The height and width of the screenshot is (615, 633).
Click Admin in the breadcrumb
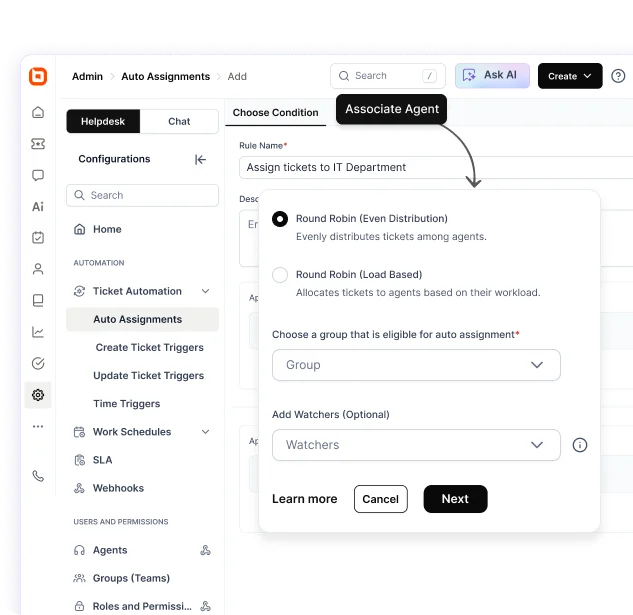click(87, 76)
